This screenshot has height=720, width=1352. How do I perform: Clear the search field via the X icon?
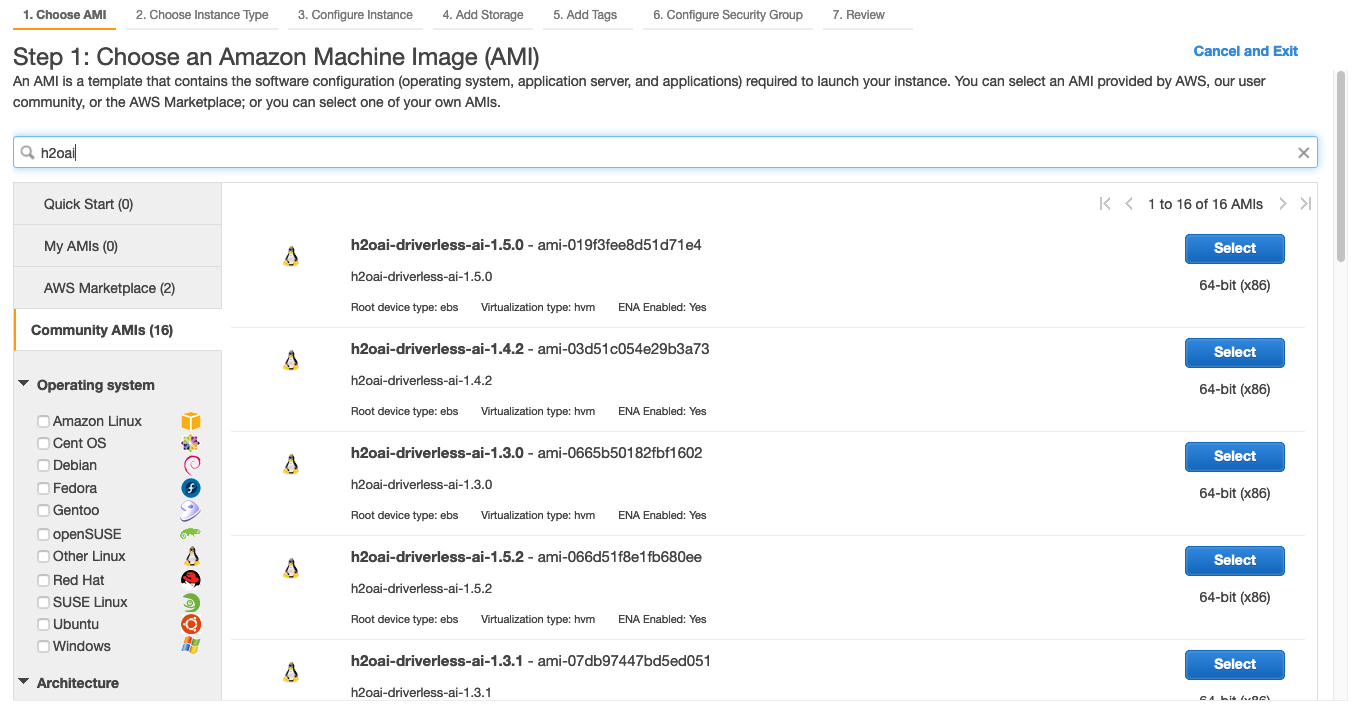(1303, 152)
